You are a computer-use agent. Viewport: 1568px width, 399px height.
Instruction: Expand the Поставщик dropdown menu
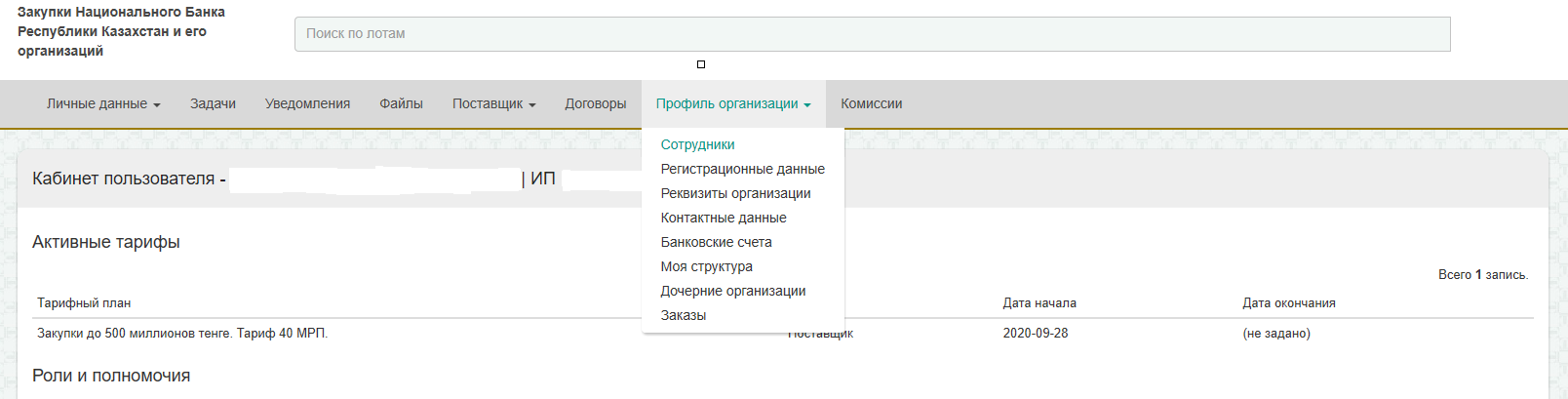(x=493, y=104)
